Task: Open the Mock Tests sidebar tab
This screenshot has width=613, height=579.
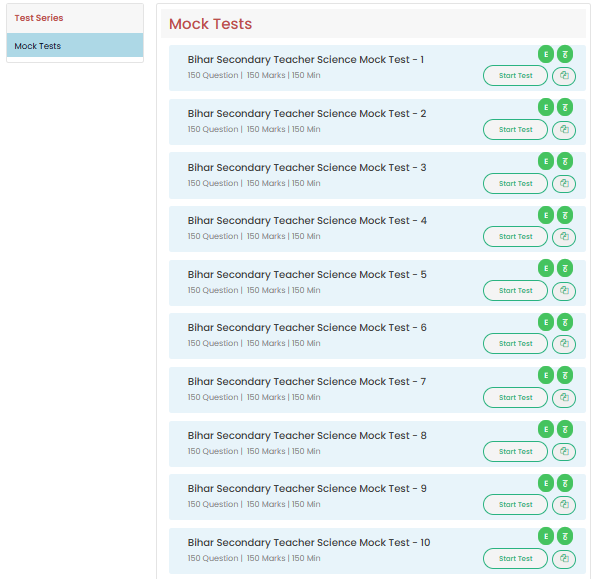Action: [x=75, y=46]
